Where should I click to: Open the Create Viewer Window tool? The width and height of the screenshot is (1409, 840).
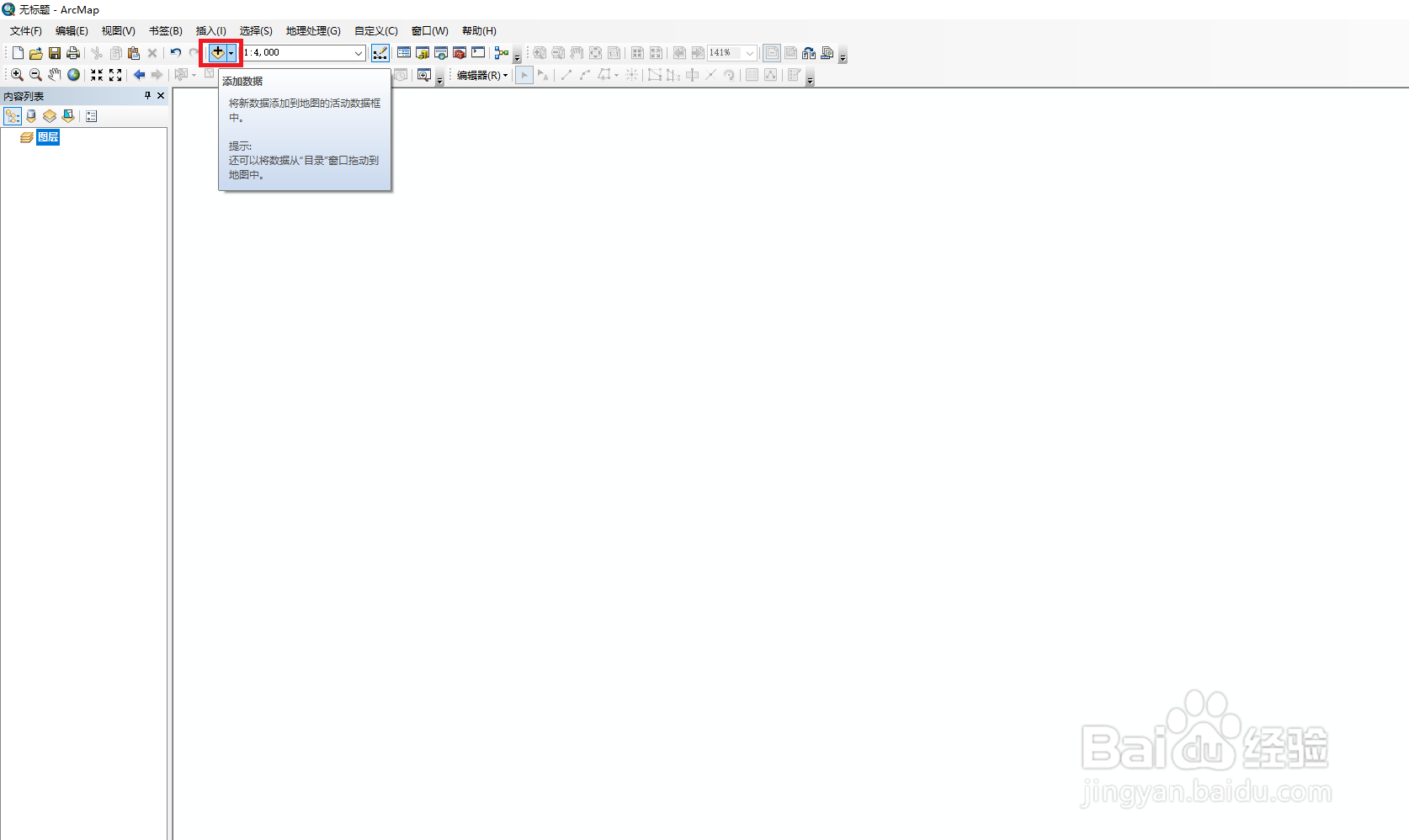pyautogui.click(x=424, y=75)
